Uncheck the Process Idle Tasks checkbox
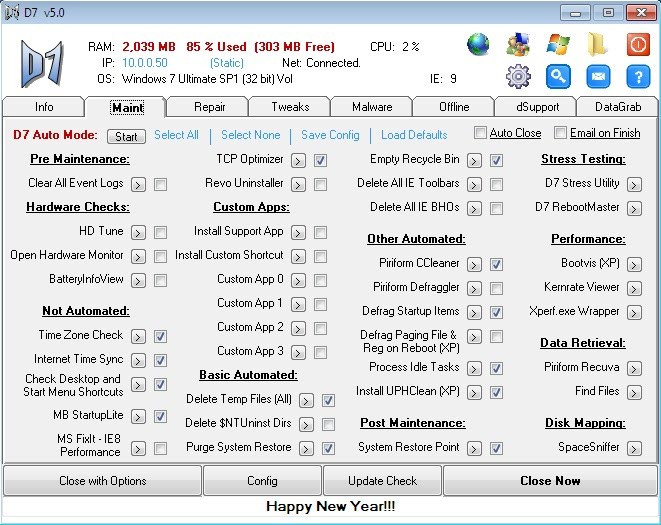The height and width of the screenshot is (525, 661). click(x=496, y=369)
